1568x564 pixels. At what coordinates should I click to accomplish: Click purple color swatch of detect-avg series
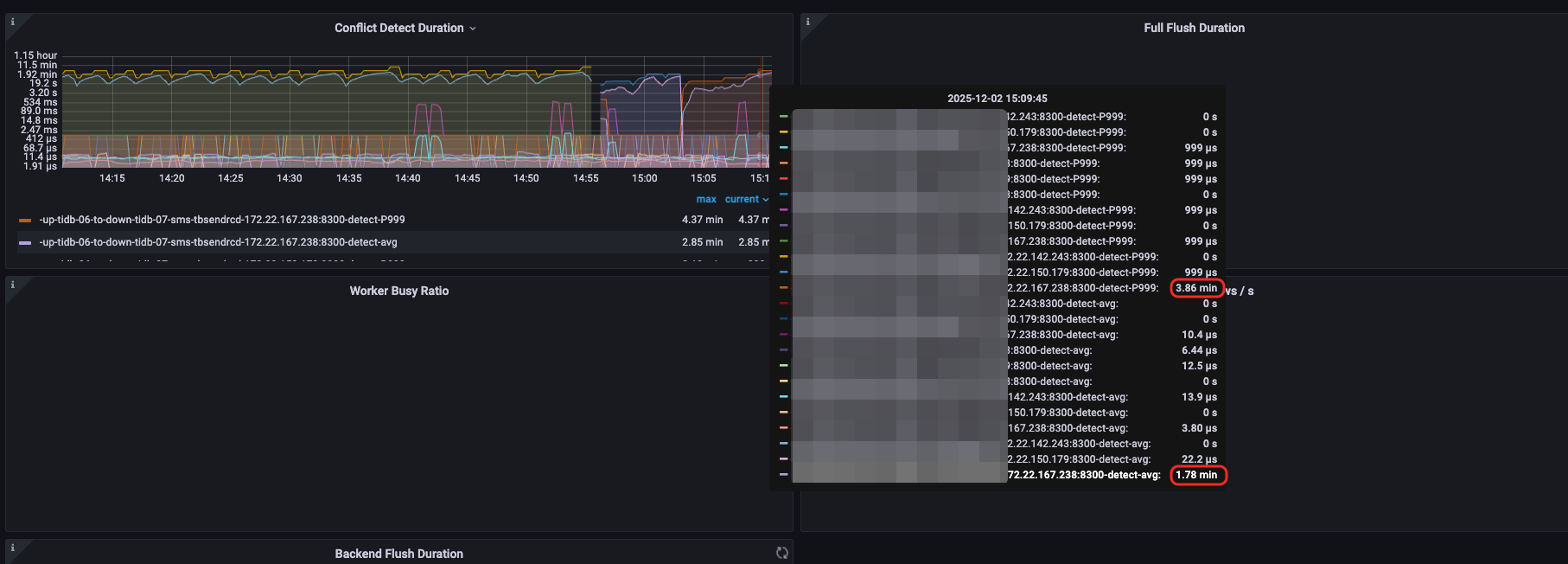pos(25,243)
